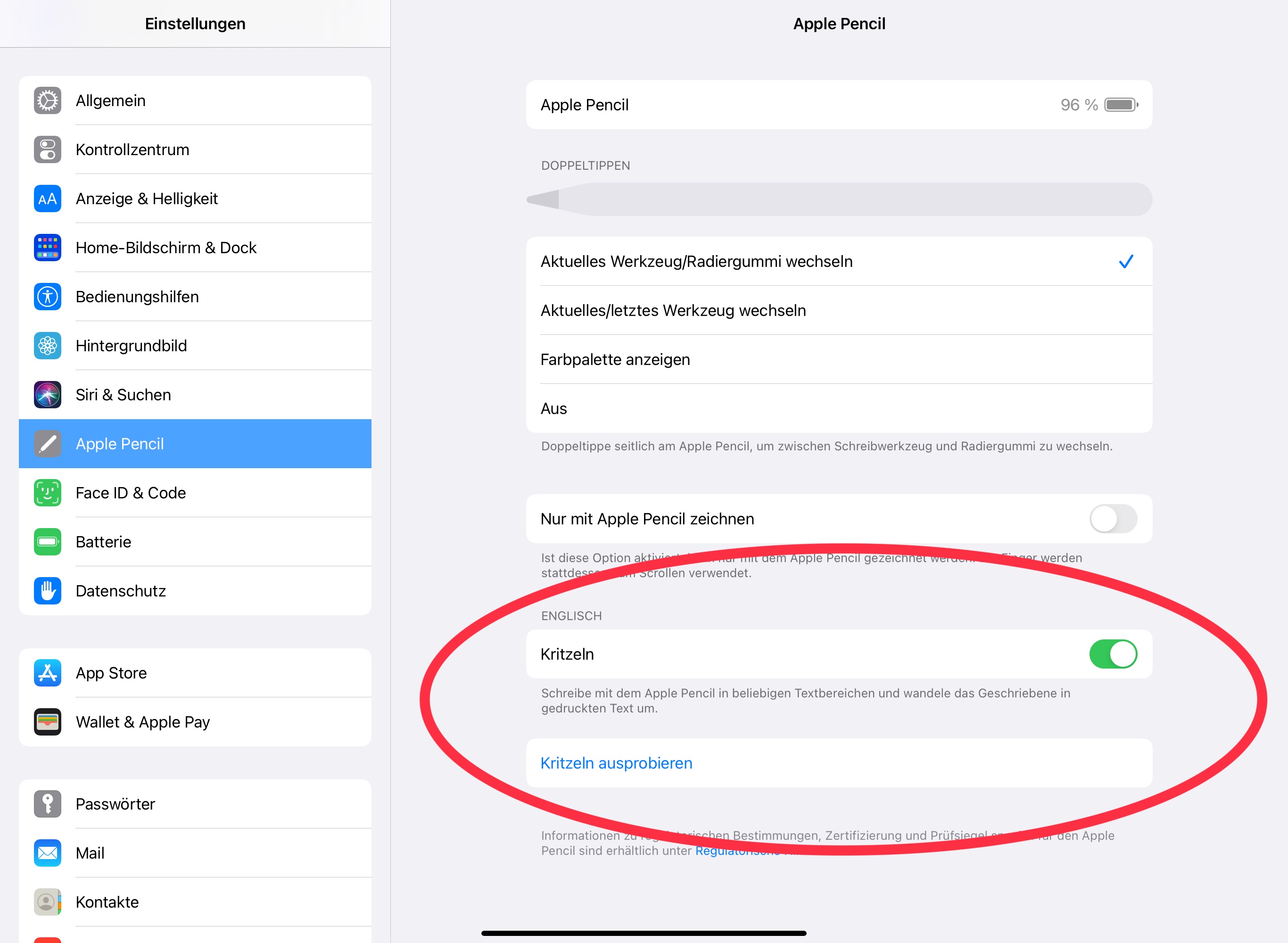Tap the Allgemein gear icon
This screenshot has width=1288, height=943.
47,101
